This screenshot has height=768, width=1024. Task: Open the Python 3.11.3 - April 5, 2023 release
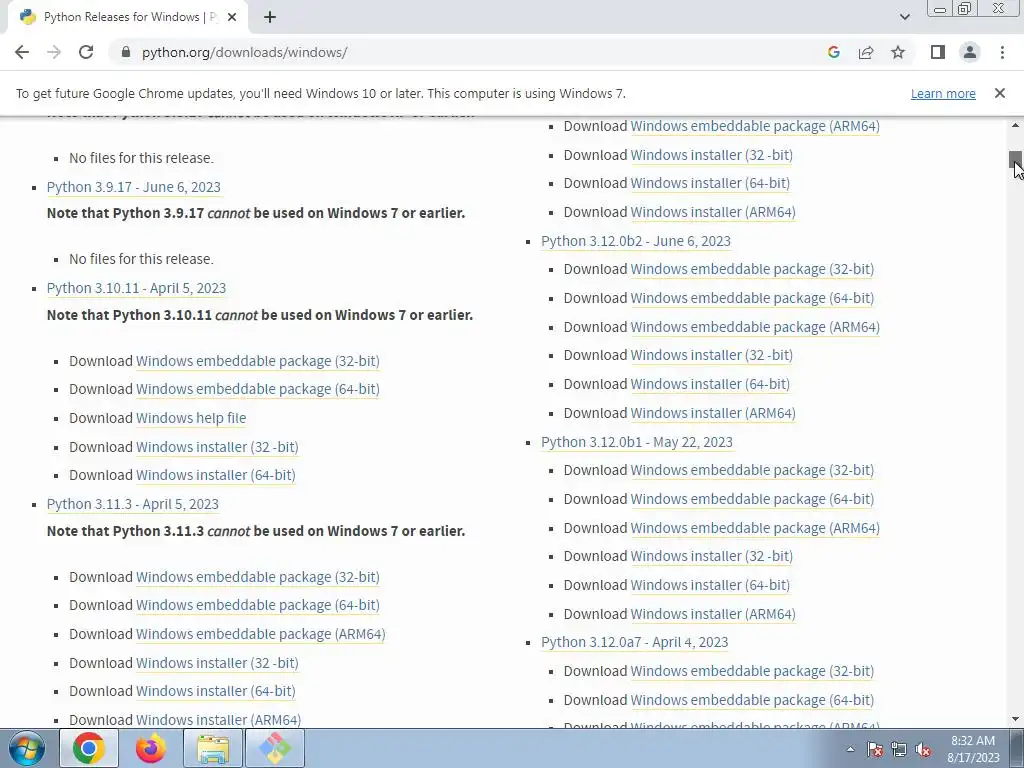(133, 504)
